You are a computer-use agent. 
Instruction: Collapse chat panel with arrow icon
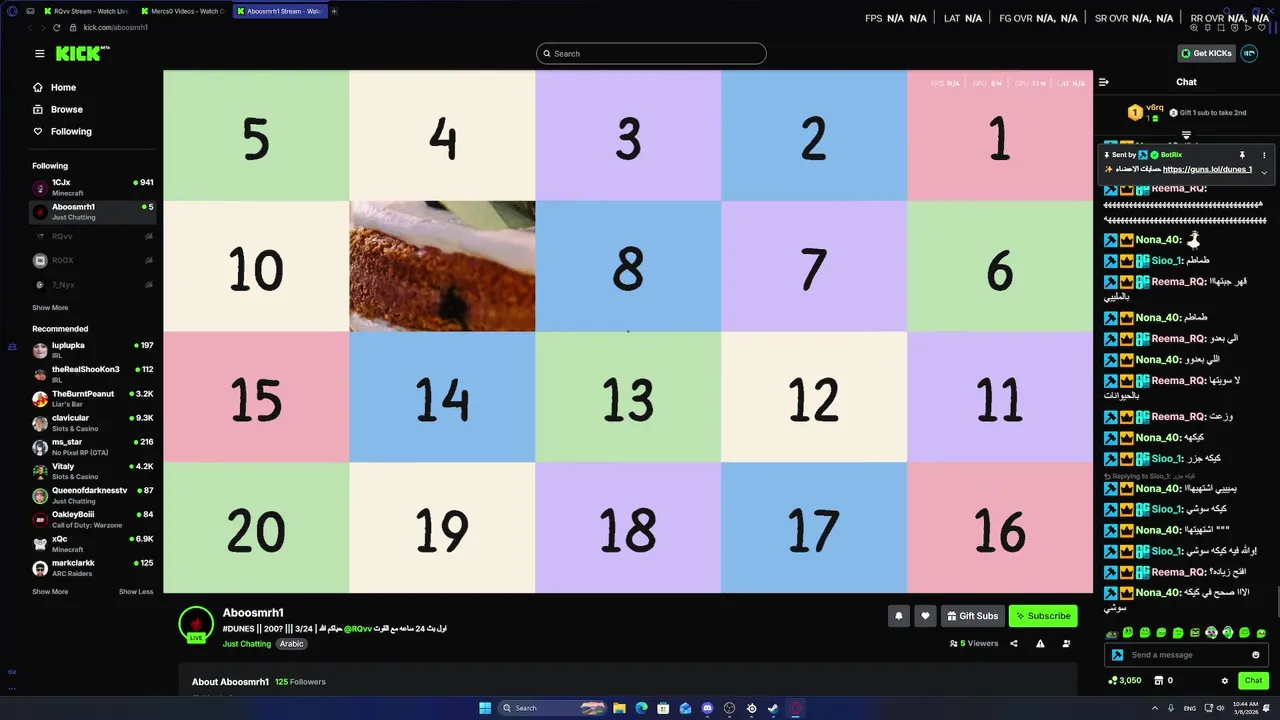pos(1104,82)
